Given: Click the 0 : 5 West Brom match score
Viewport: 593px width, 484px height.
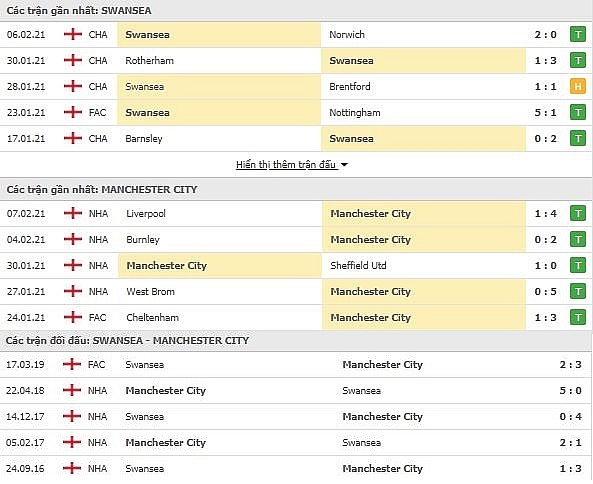Looking at the screenshot, I should [545, 292].
